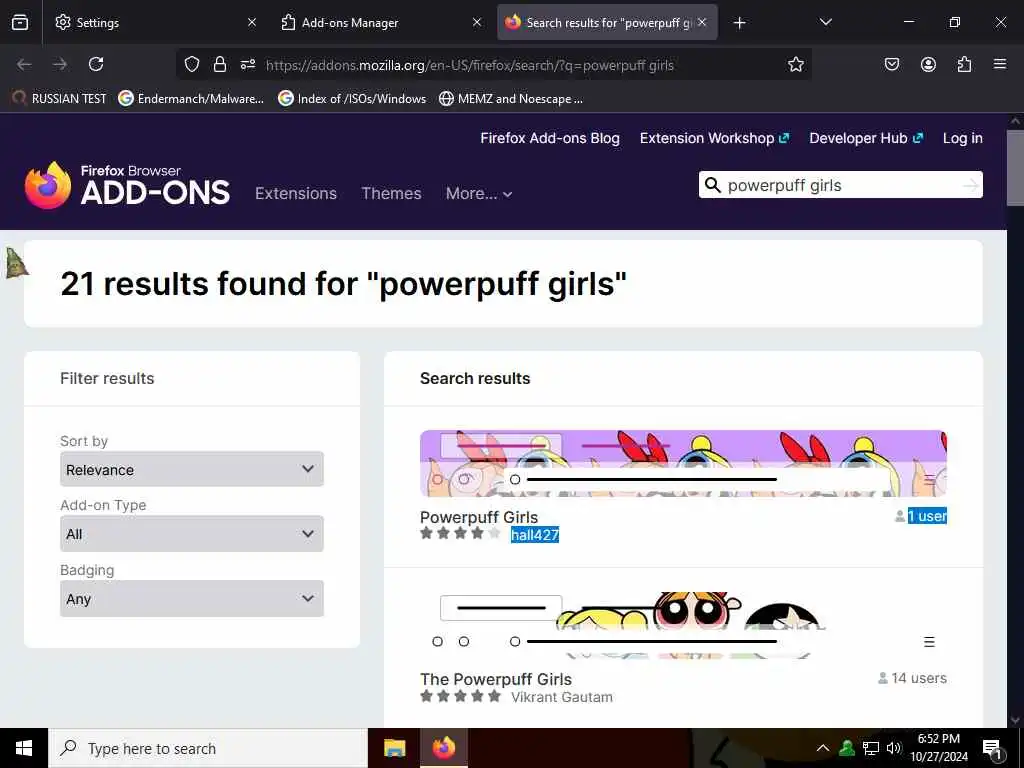Click Firefox icon in taskbar
Image resolution: width=1024 pixels, height=768 pixels.
[444, 748]
